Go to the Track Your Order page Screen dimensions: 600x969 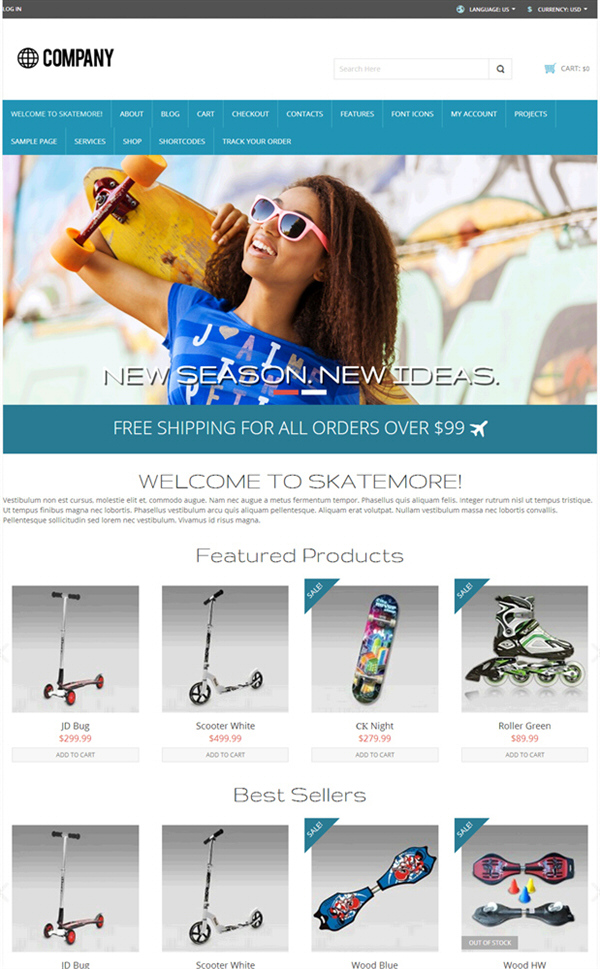click(x=256, y=141)
